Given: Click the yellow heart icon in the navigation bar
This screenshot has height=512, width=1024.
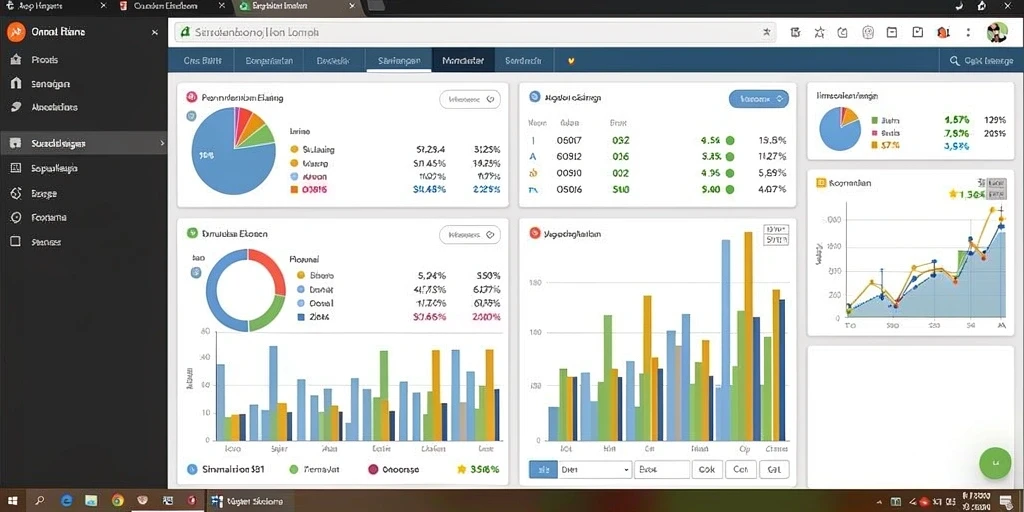Looking at the screenshot, I should [x=571, y=61].
